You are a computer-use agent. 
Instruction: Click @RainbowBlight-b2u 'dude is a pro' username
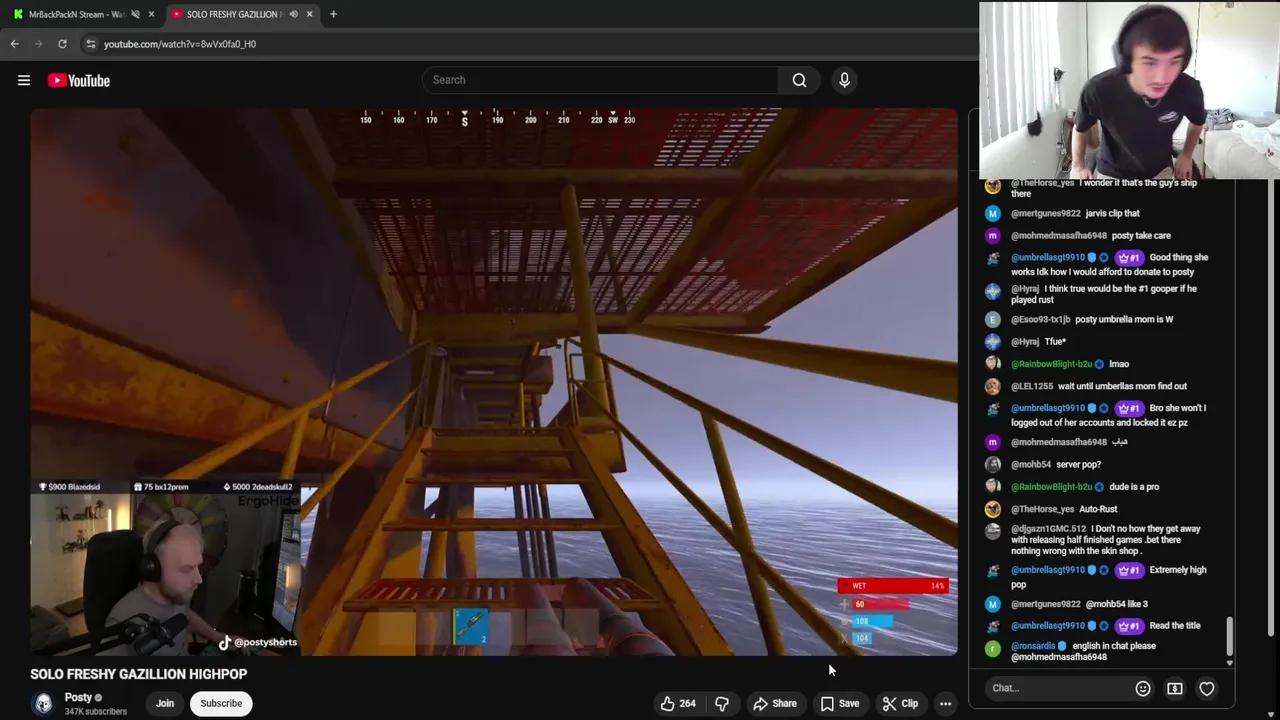1051,487
